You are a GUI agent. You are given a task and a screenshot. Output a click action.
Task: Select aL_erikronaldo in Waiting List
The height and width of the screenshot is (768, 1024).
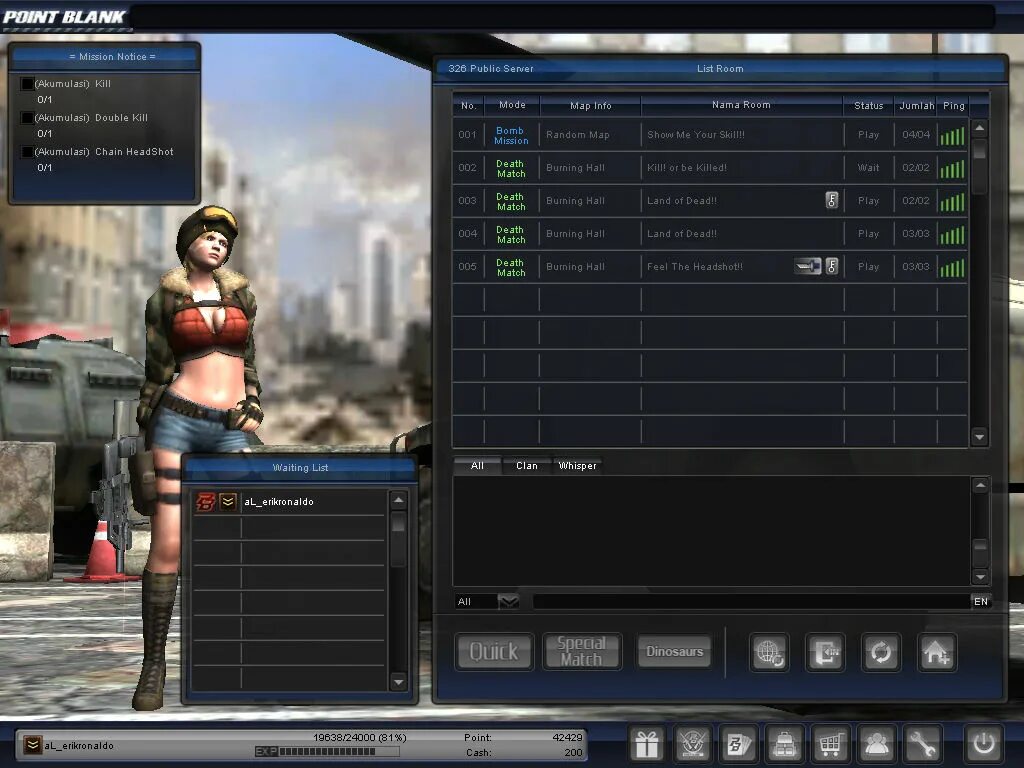tap(288, 502)
